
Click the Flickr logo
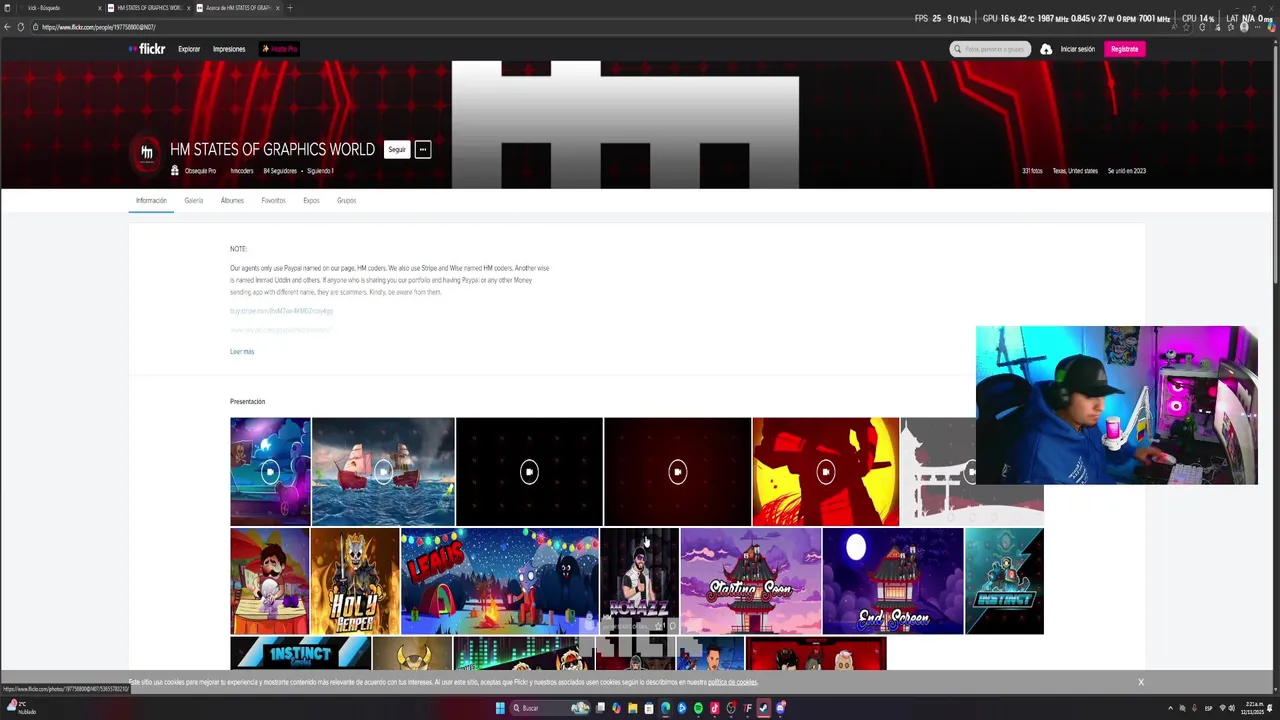click(x=147, y=49)
